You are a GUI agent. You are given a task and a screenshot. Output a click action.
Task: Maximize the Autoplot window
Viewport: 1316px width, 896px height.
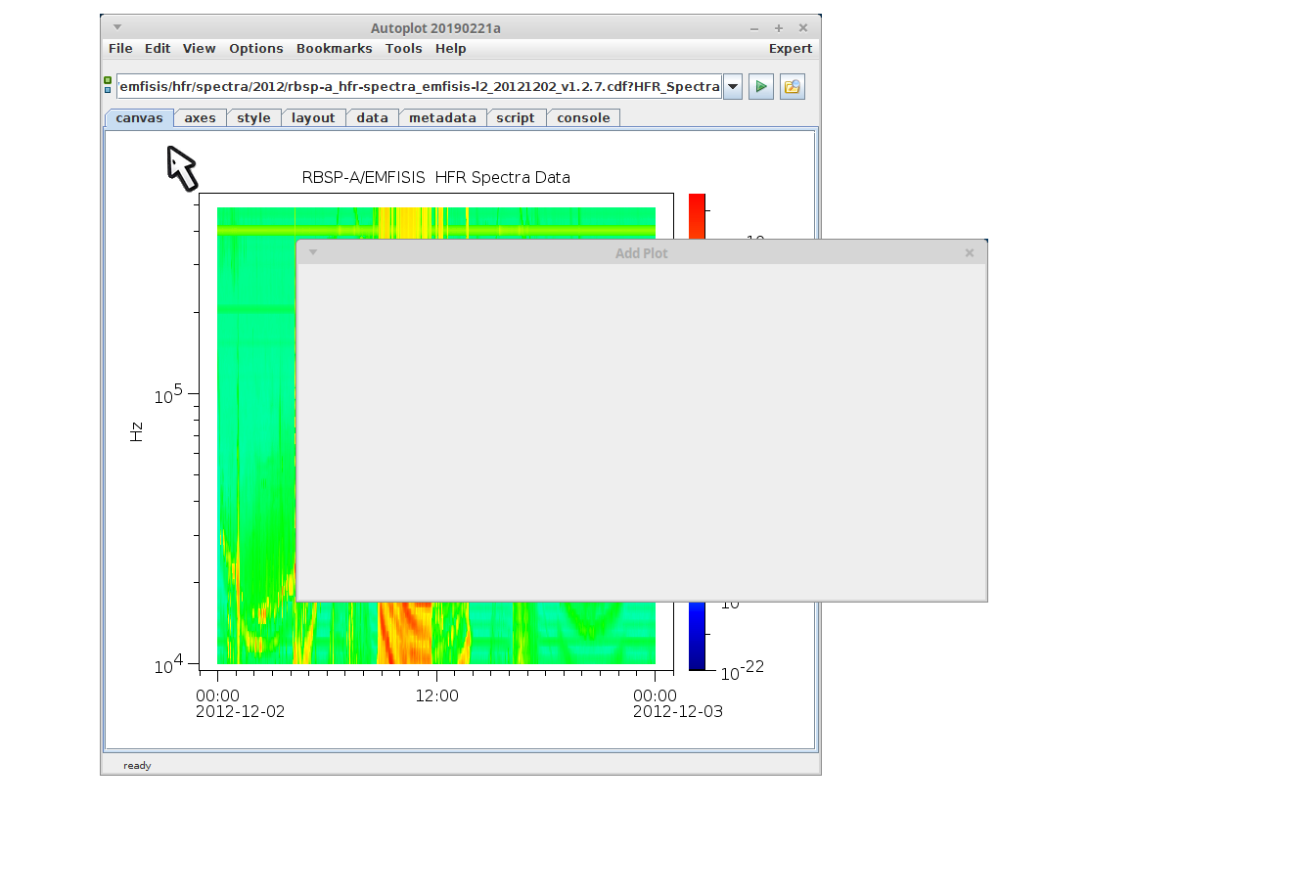point(779,28)
